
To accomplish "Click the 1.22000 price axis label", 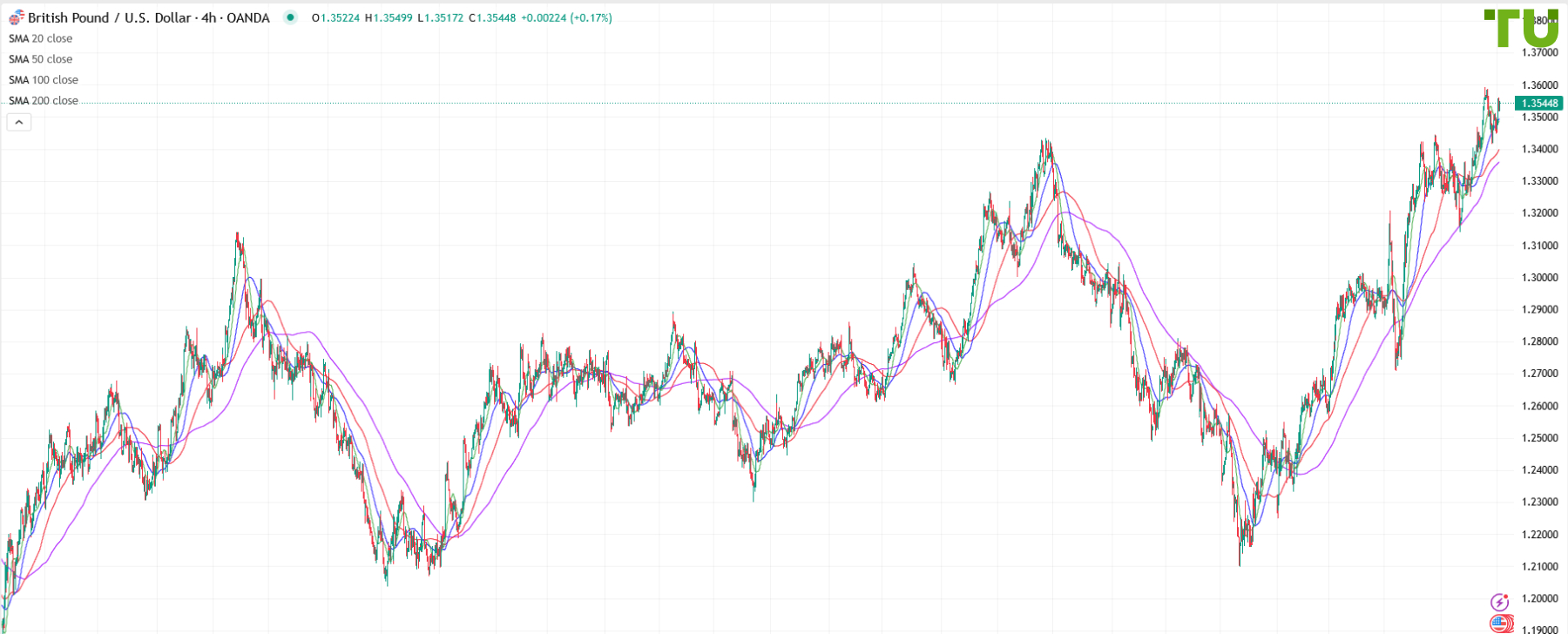I will pos(1539,535).
